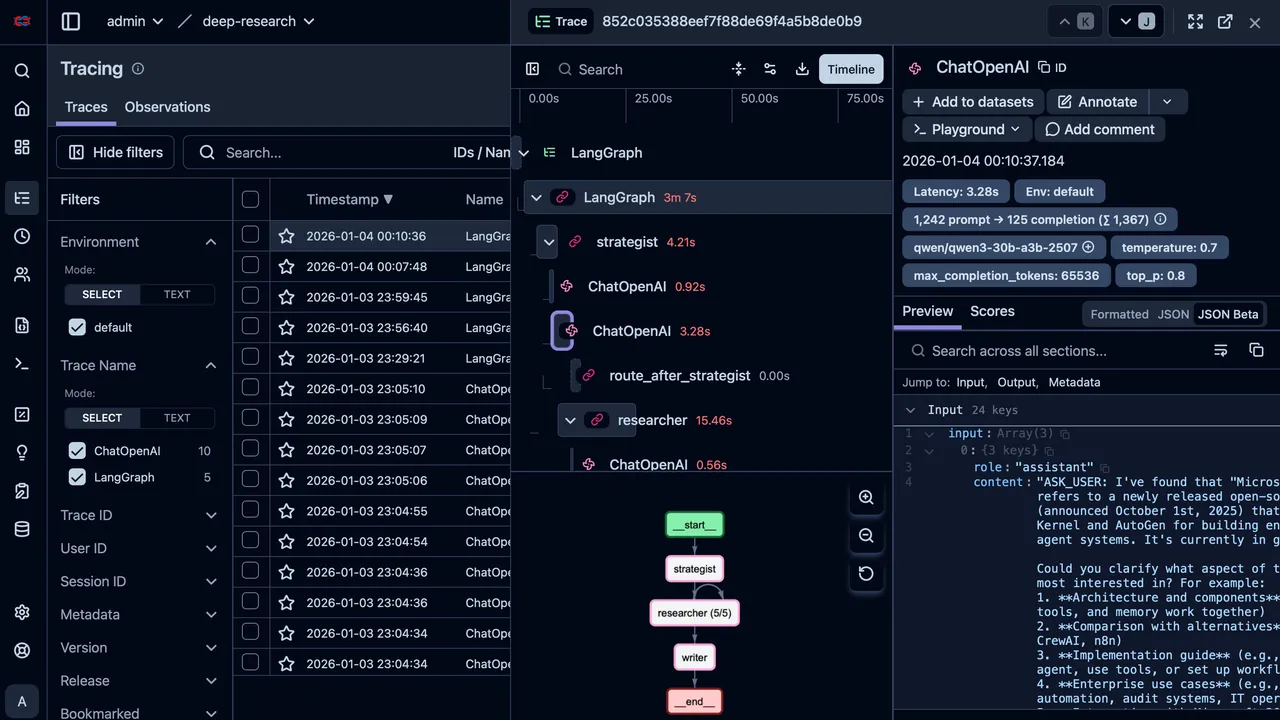
Task: Open Users icon in navigation rail
Action: (x=22, y=274)
